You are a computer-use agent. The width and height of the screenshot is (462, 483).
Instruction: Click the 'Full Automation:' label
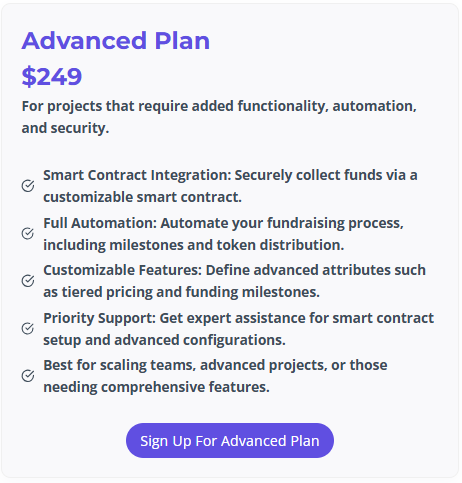(x=100, y=223)
